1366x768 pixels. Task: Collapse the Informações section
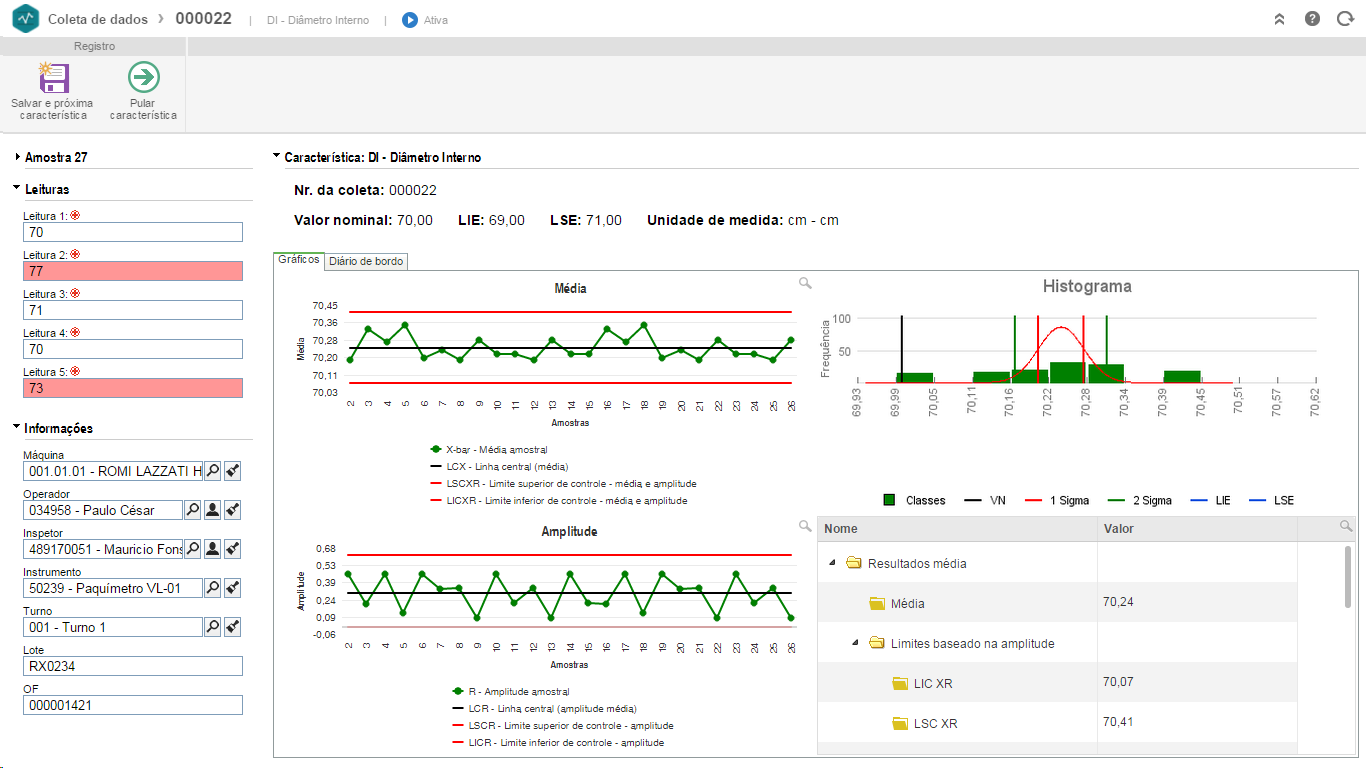[17, 427]
